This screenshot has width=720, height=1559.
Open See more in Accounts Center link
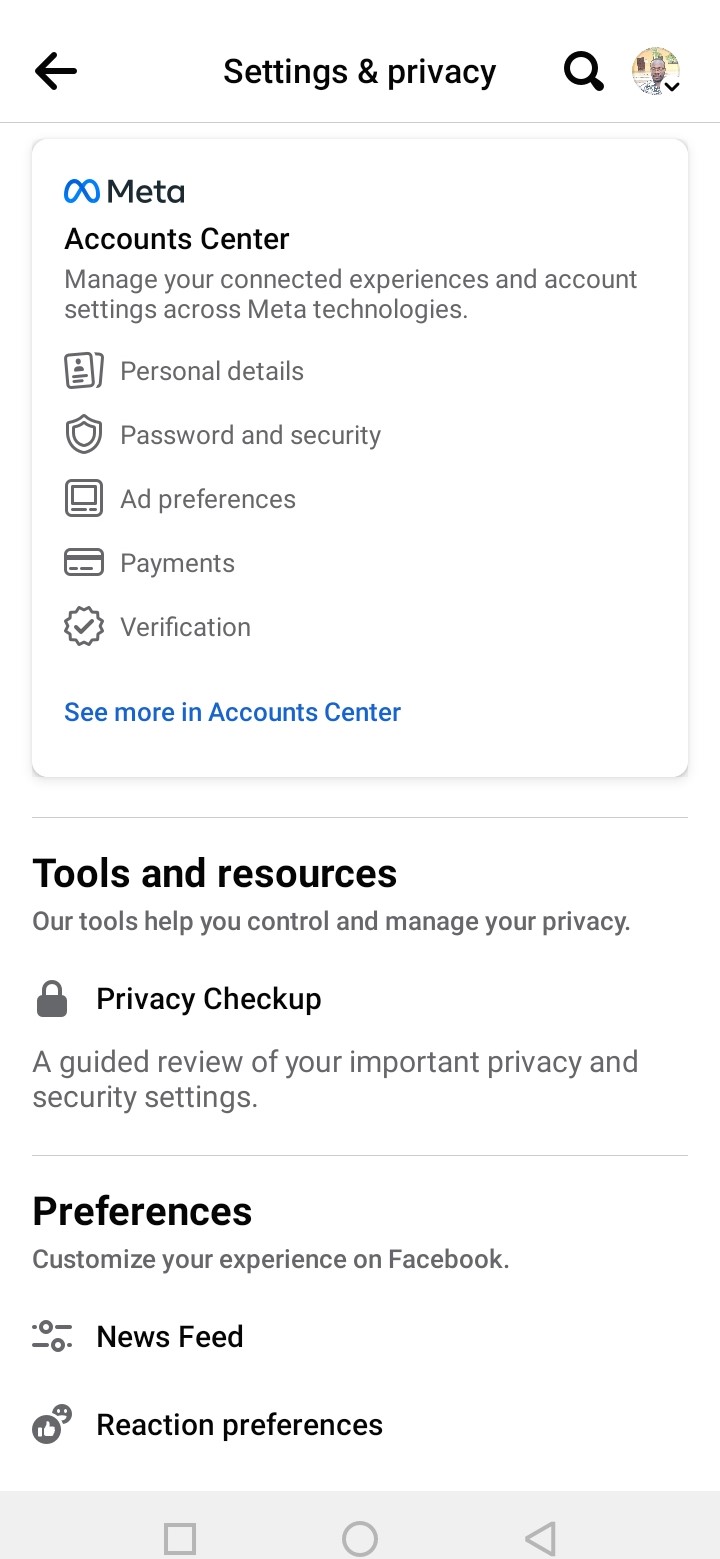point(233,712)
